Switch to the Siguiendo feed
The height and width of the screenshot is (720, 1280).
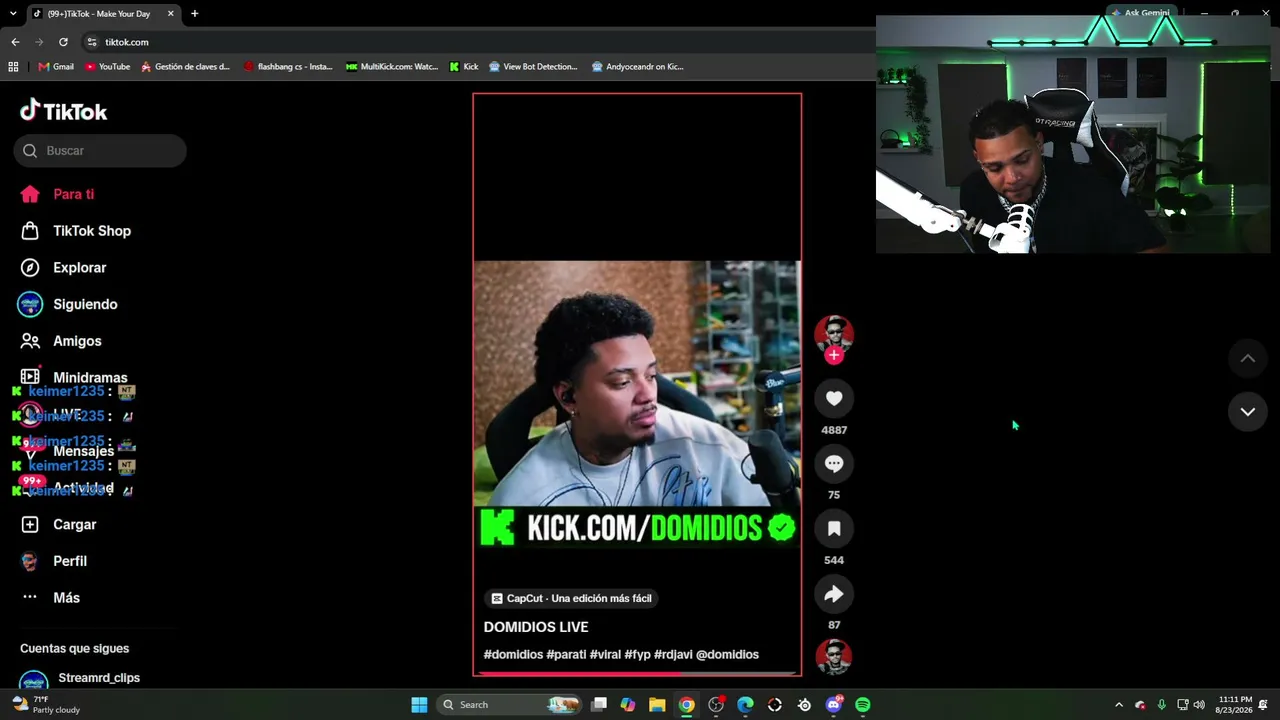[x=85, y=304]
